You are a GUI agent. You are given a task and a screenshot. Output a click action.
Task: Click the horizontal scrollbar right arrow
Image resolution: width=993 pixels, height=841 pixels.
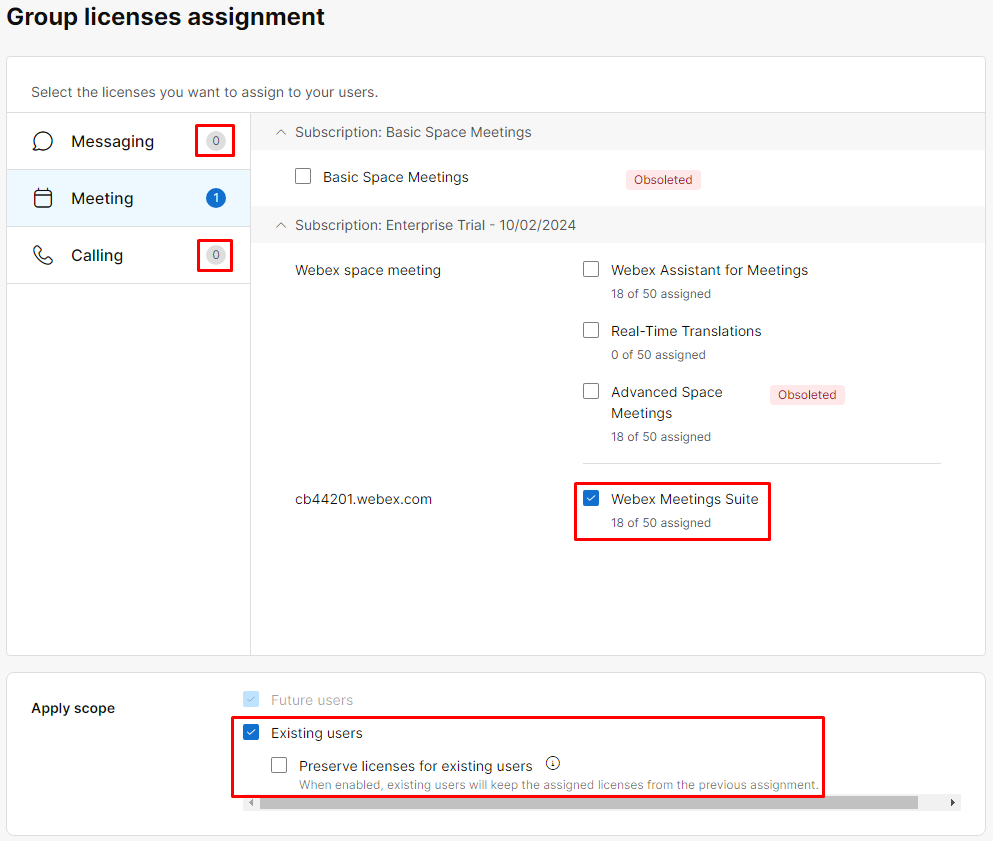(953, 802)
